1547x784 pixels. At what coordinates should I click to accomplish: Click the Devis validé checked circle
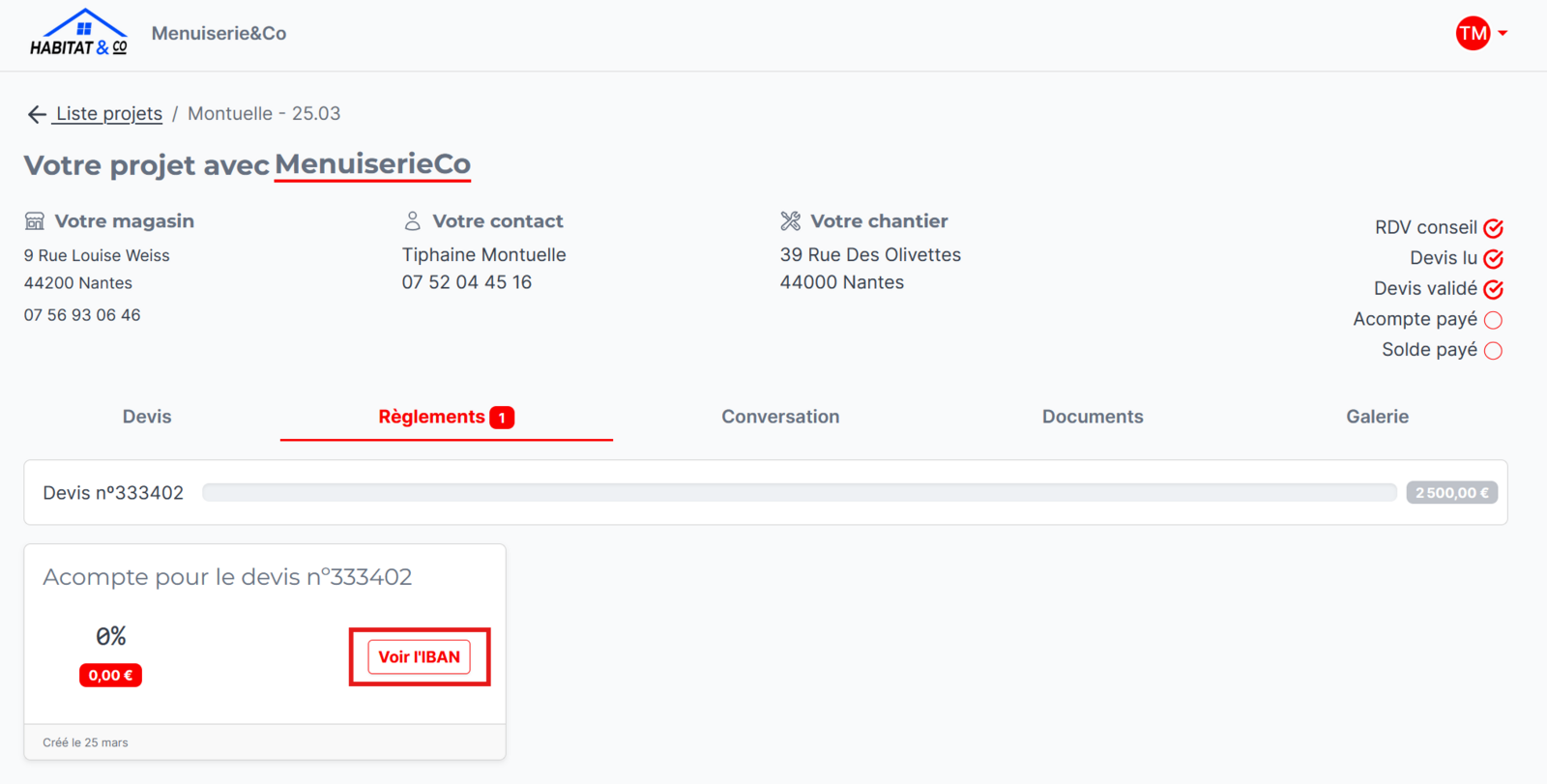pos(1493,289)
